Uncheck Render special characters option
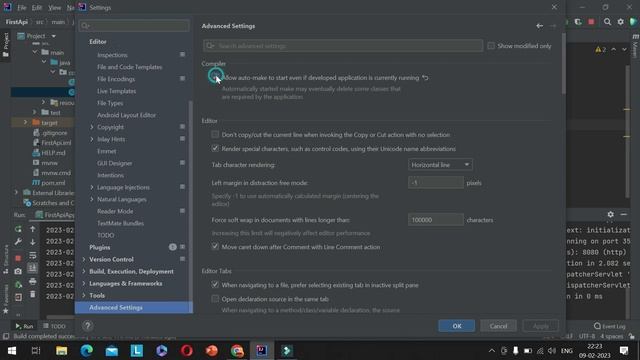Image resolution: width=640 pixels, height=360 pixels. [x=215, y=148]
